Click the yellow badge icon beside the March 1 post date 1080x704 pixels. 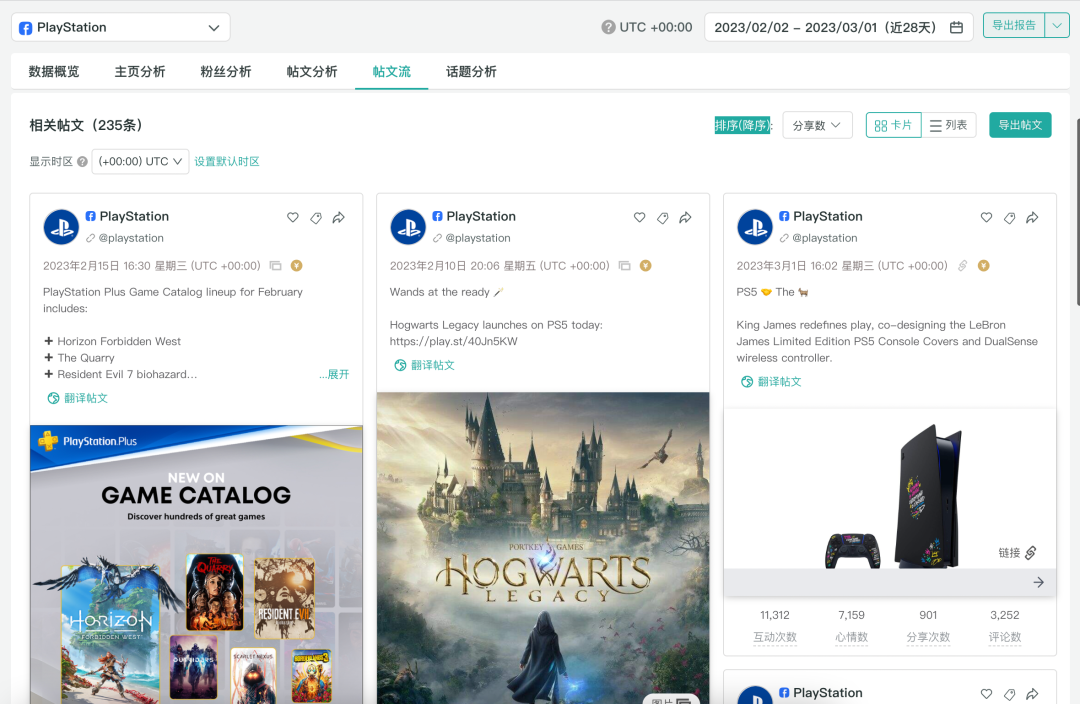983,265
